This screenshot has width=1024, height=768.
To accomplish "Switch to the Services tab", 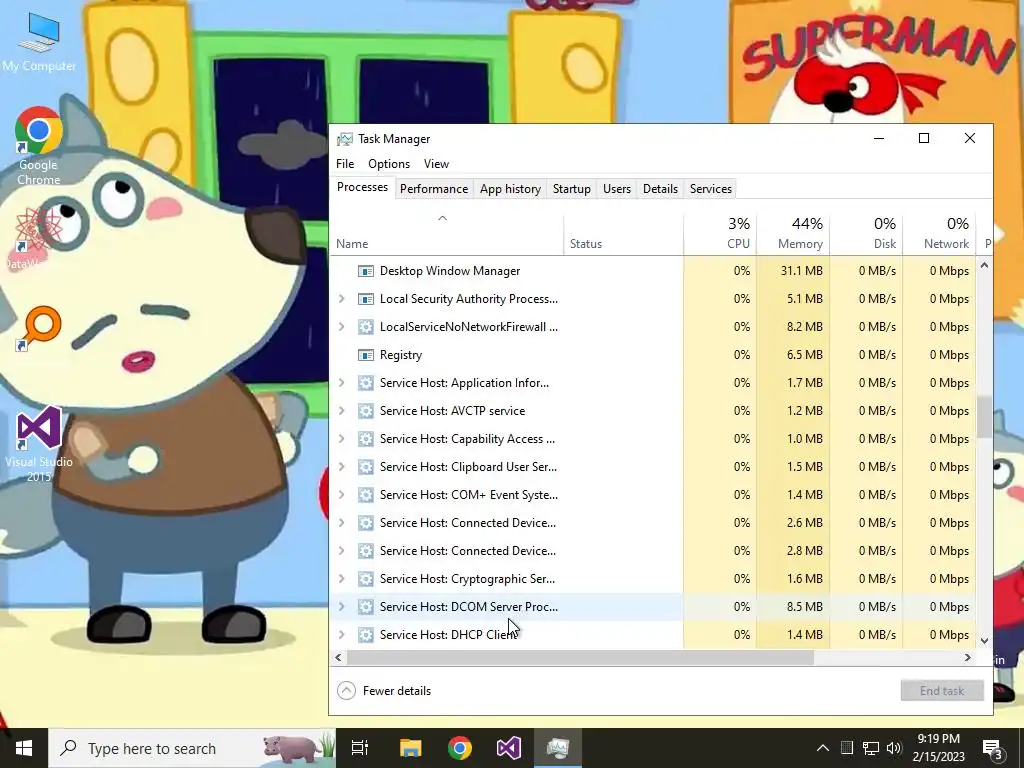I will point(711,189).
